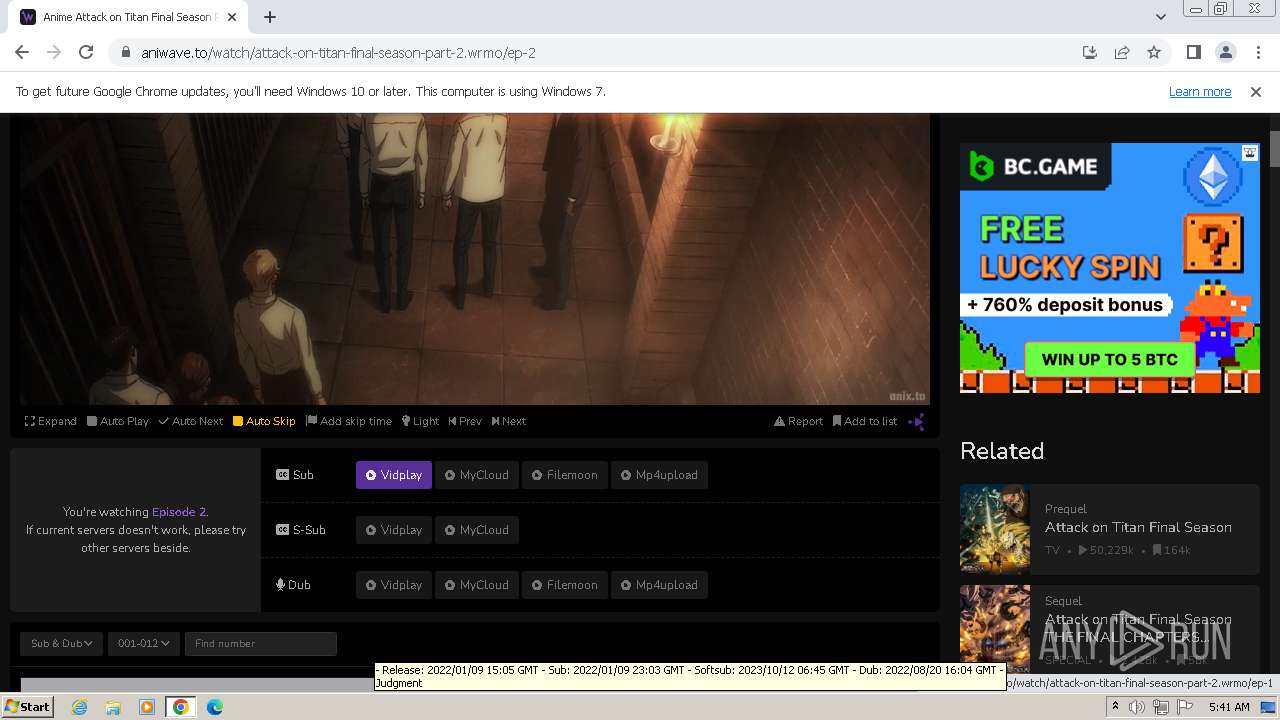Click the 5:41 AM taskbar clock

[x=1229, y=707]
